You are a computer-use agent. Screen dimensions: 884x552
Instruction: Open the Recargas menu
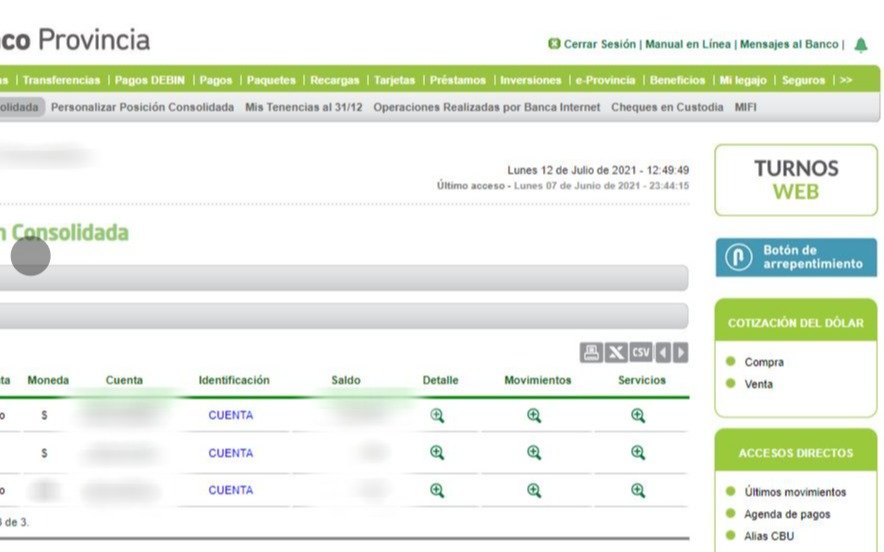pos(334,80)
